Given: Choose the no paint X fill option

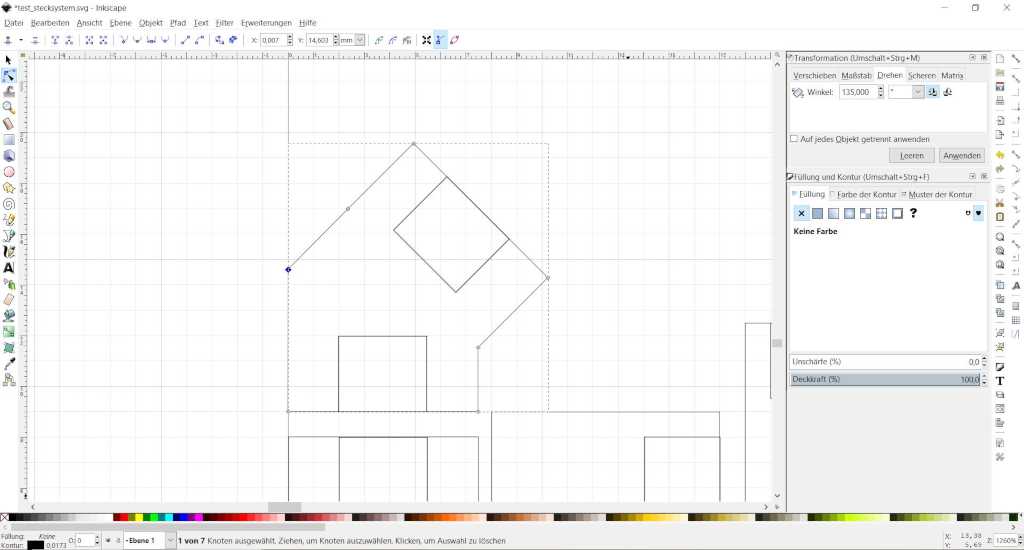Looking at the screenshot, I should tap(801, 213).
